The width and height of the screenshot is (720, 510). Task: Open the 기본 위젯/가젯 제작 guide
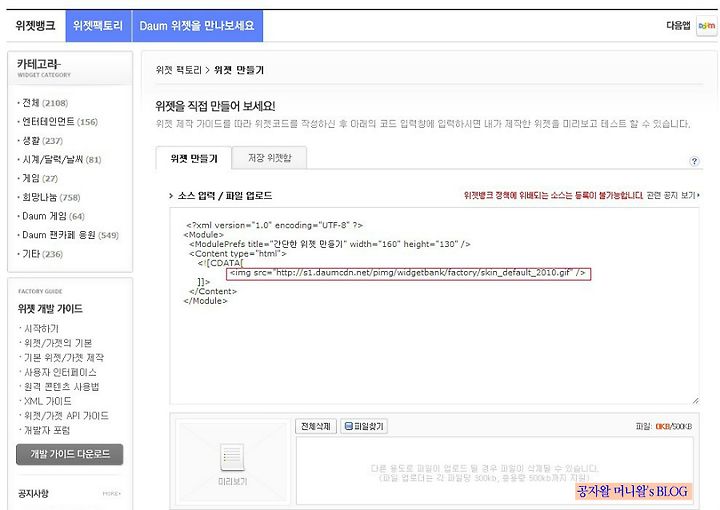click(64, 358)
